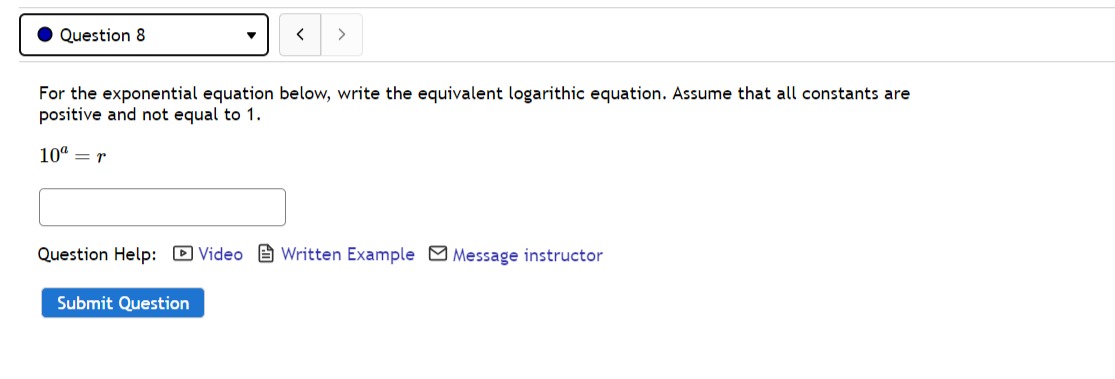
Task: Click the dropdown arrow beside Question 8
Action: [x=251, y=36]
